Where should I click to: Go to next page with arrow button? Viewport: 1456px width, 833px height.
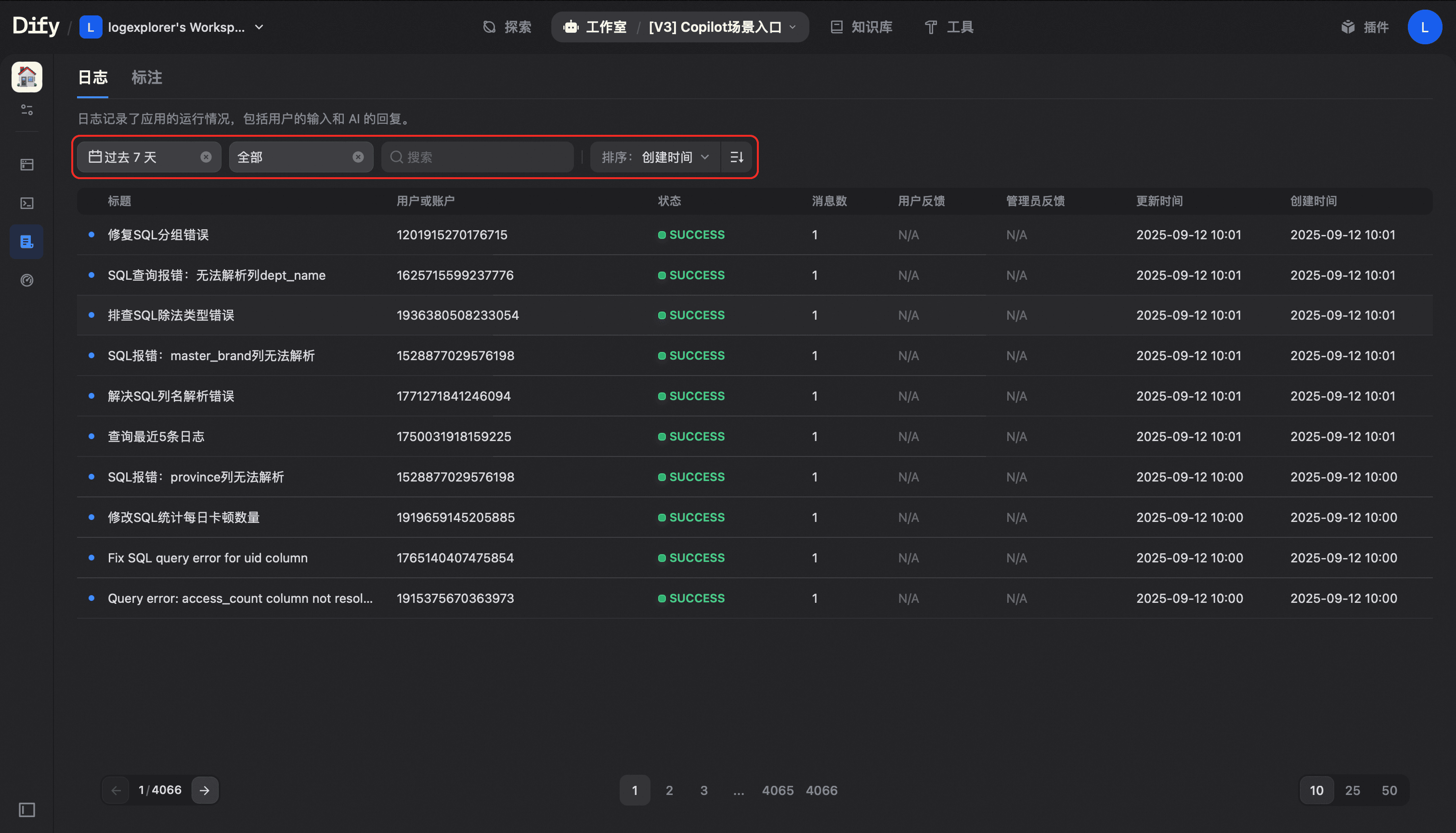pos(204,790)
